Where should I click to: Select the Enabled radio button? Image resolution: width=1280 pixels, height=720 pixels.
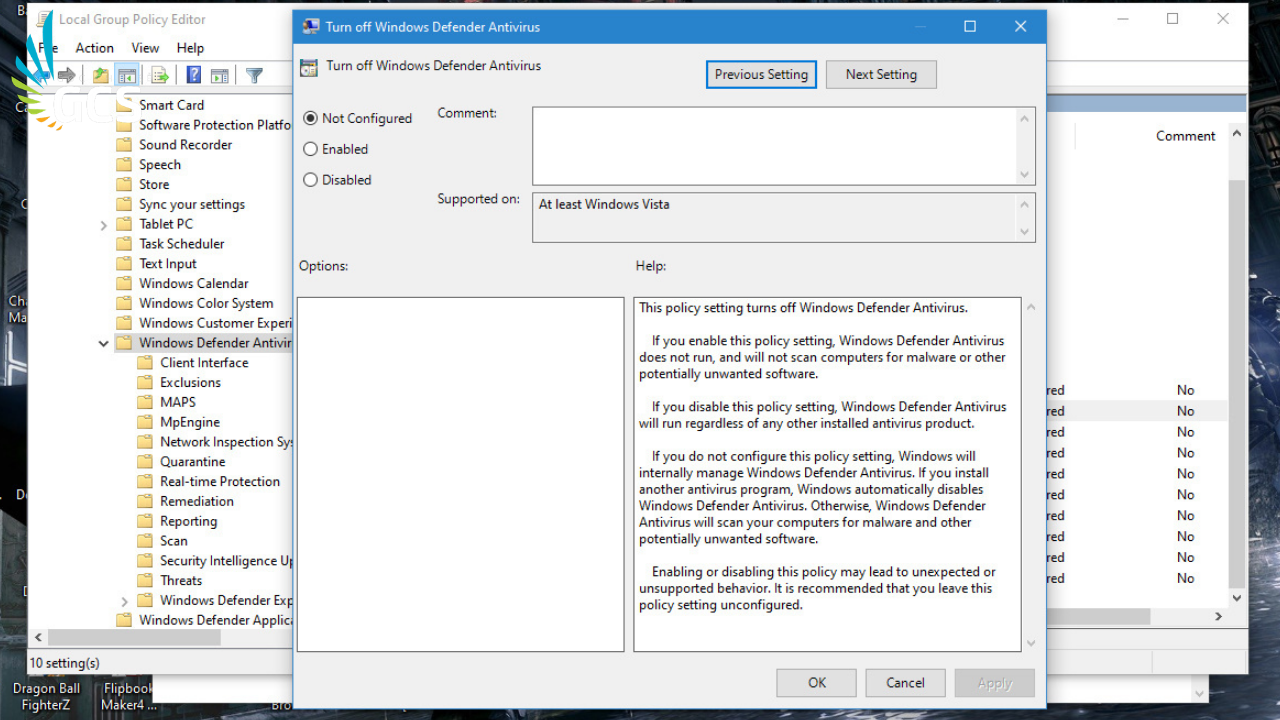(309, 149)
